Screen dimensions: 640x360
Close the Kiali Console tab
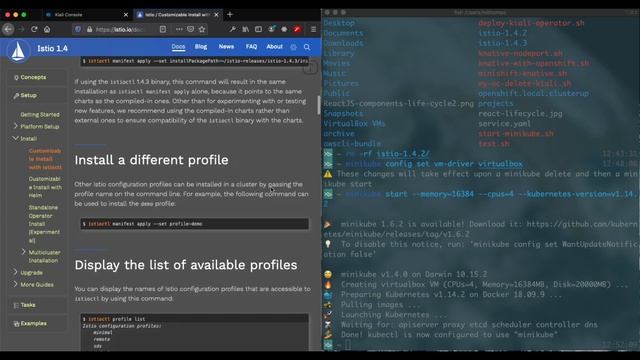[126, 15]
